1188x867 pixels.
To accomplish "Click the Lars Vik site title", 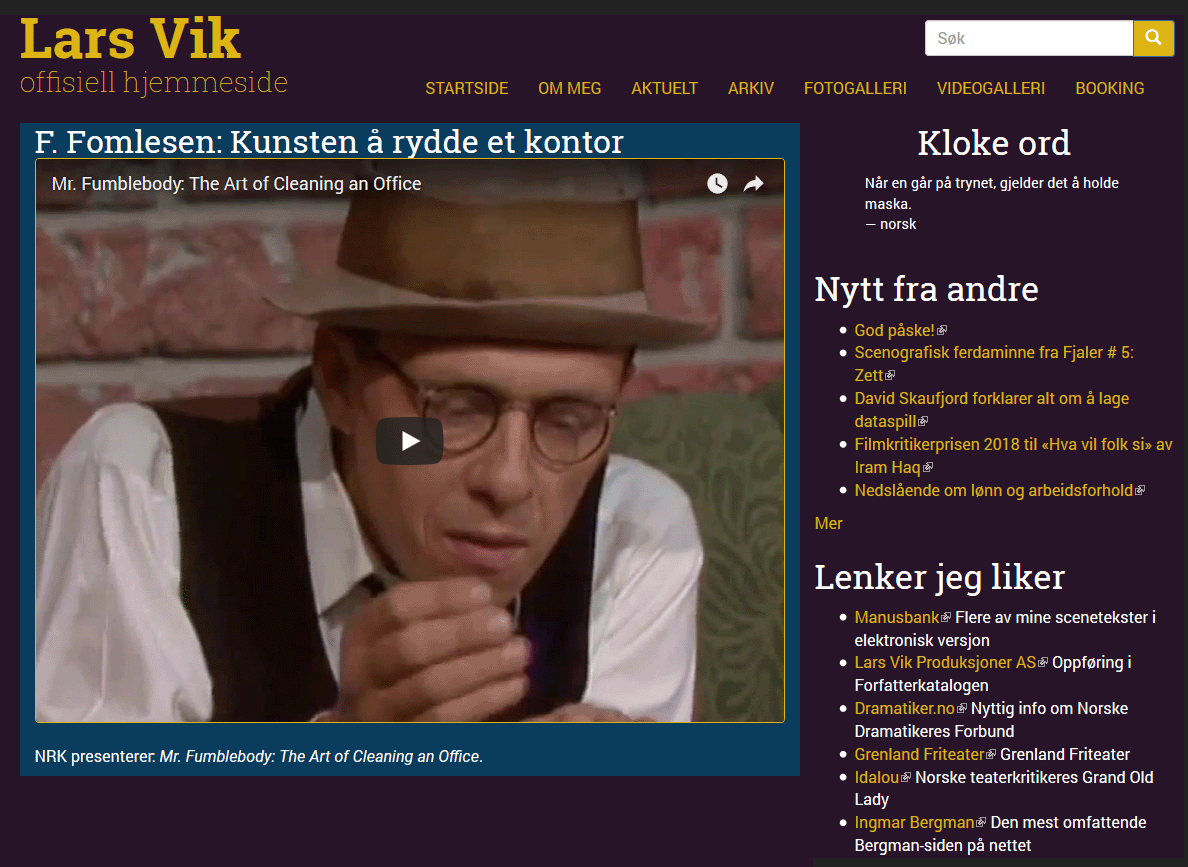I will (x=130, y=39).
